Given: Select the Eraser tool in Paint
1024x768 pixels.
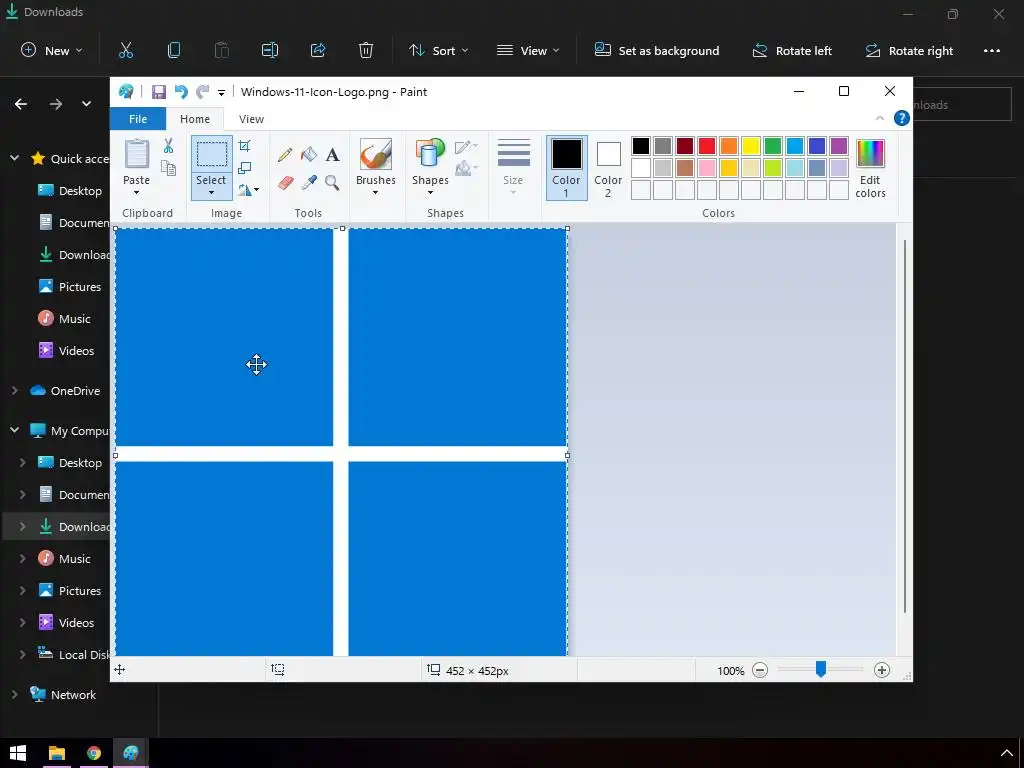Looking at the screenshot, I should click(x=285, y=182).
